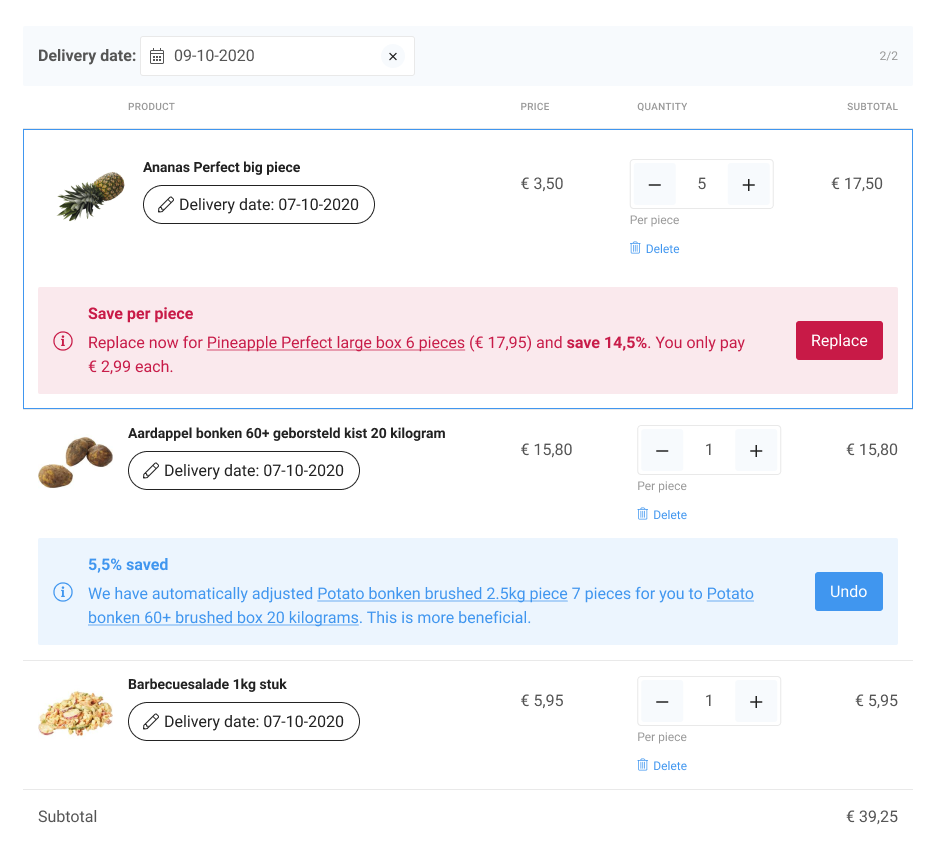936x861 pixels.
Task: Open Potato bonken brushed 2.5kg piece link
Action: (x=442, y=593)
